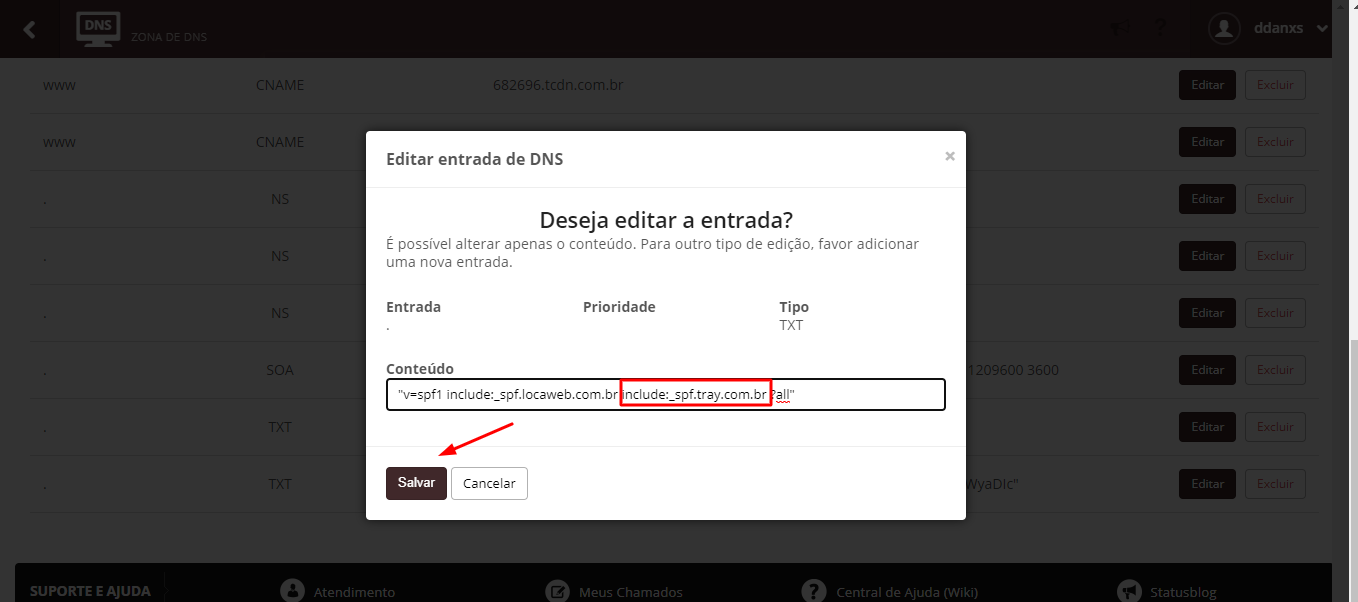Go back using the top-left arrow
The height and width of the screenshot is (602, 1358).
pos(29,29)
